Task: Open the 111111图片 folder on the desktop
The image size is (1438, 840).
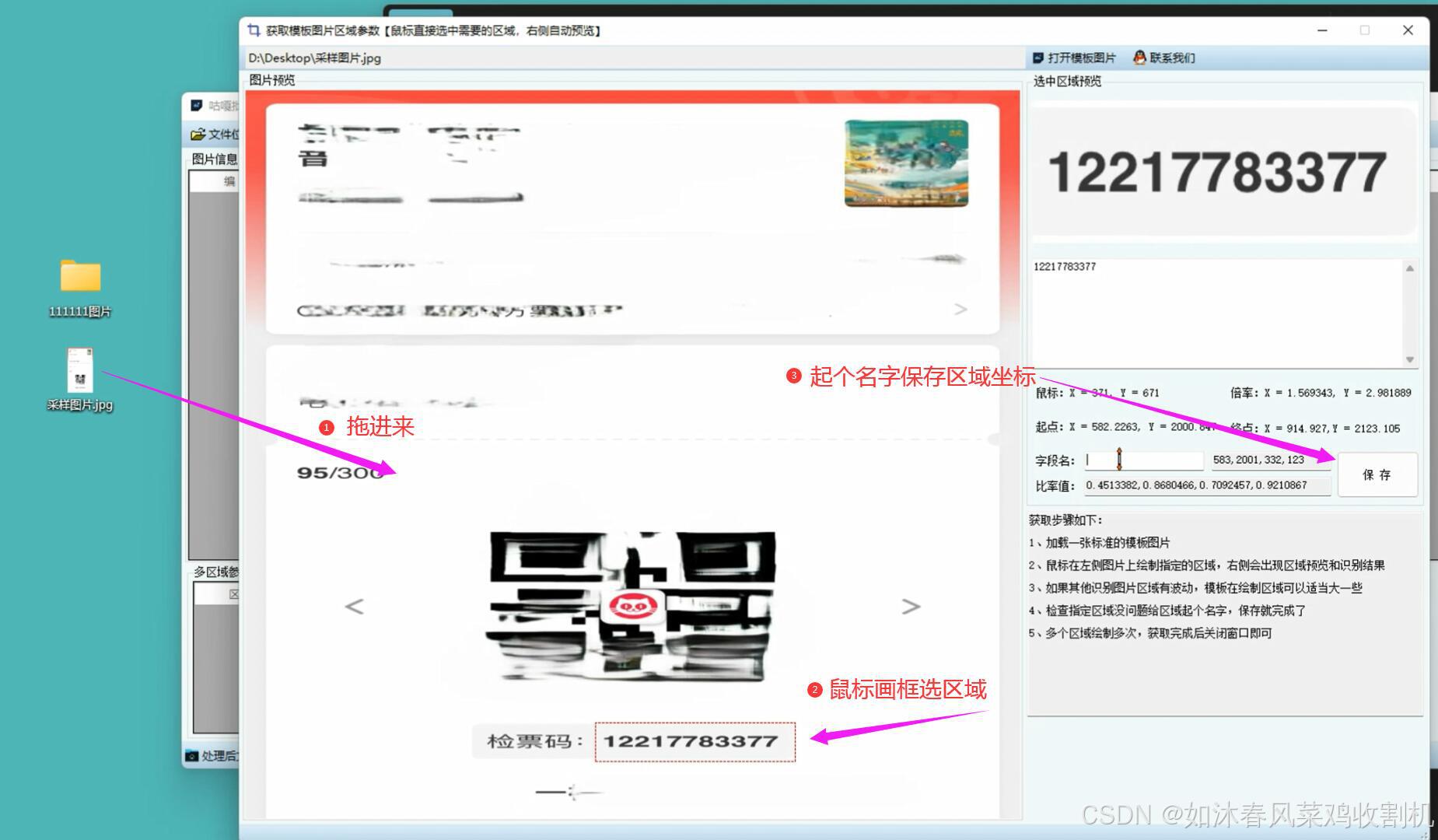Action: pyautogui.click(x=80, y=288)
